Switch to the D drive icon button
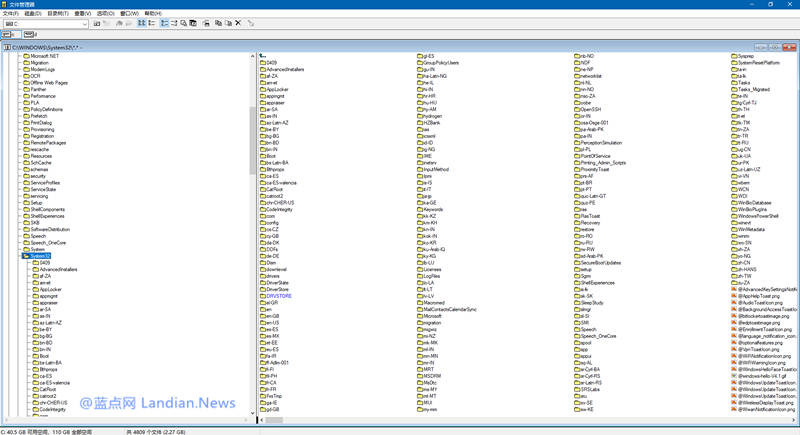Image resolution: width=800 pixels, height=435 pixels. 30,34
